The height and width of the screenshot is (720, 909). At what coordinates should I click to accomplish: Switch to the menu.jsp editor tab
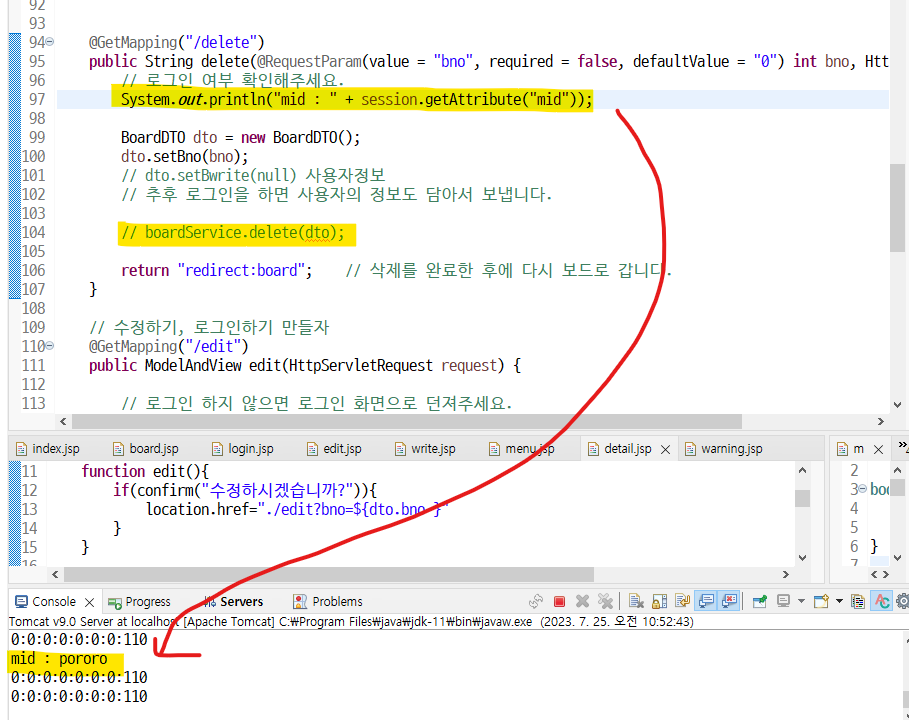pyautogui.click(x=522, y=449)
